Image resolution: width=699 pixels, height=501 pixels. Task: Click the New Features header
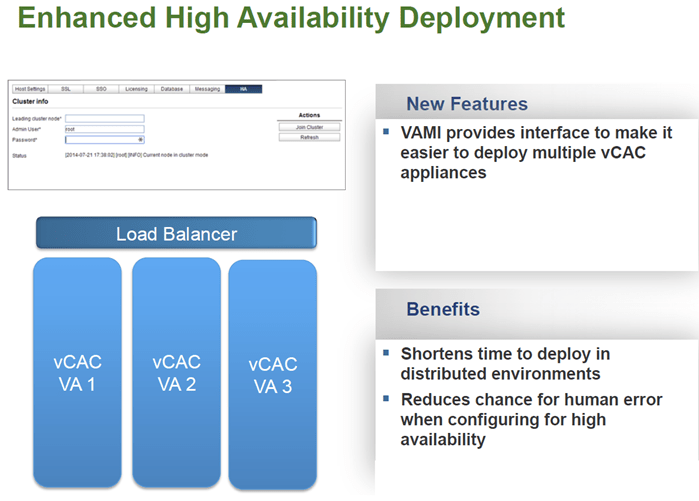coord(466,104)
